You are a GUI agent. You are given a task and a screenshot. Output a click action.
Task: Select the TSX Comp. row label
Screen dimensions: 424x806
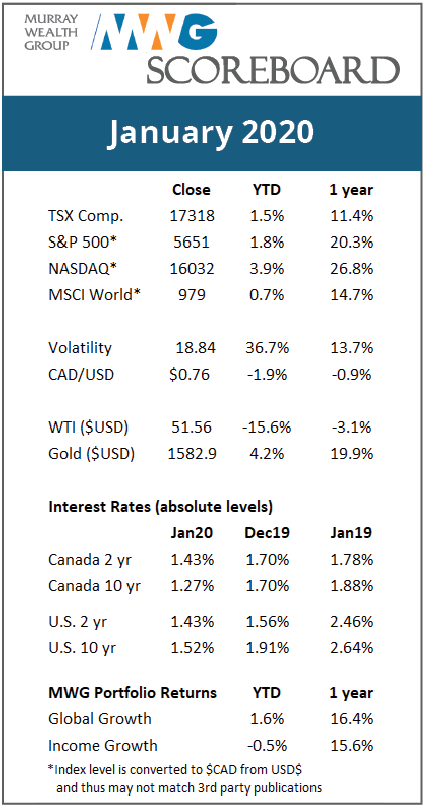(86, 216)
